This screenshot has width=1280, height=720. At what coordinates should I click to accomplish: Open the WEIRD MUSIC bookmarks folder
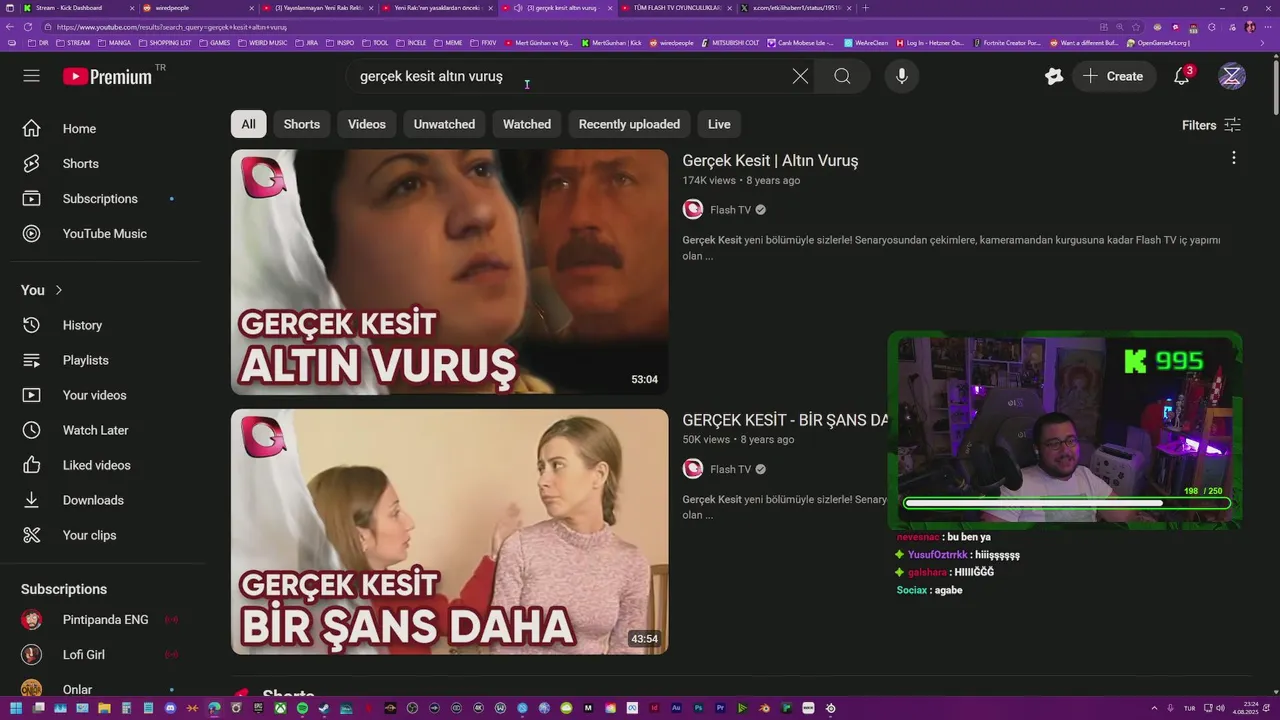point(262,43)
